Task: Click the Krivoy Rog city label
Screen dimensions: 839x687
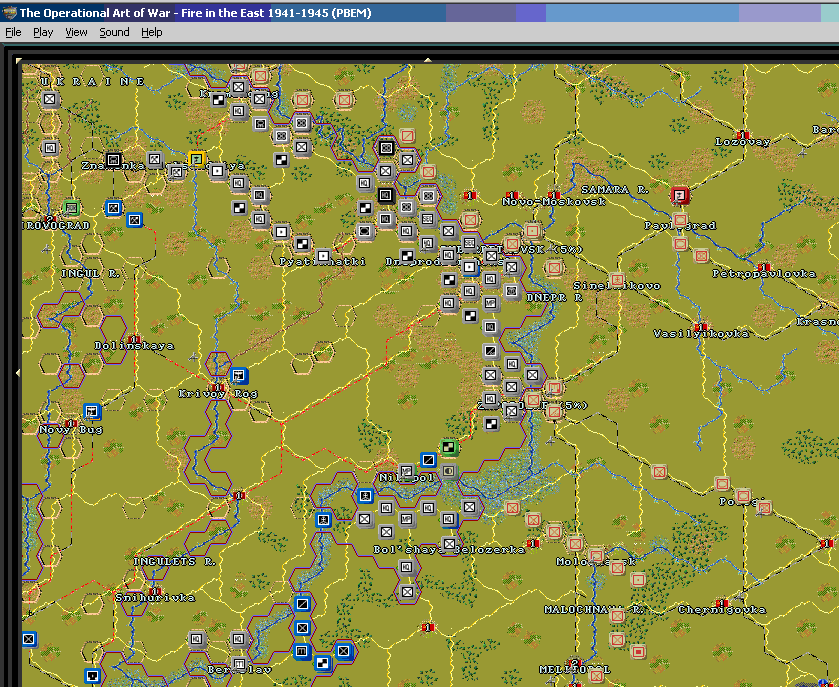Action: (218, 394)
